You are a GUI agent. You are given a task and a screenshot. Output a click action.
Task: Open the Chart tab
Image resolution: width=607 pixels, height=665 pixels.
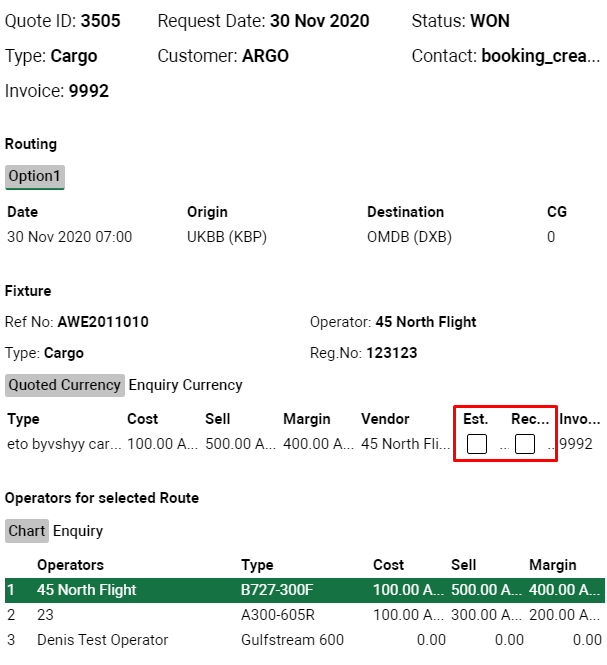coord(27,531)
